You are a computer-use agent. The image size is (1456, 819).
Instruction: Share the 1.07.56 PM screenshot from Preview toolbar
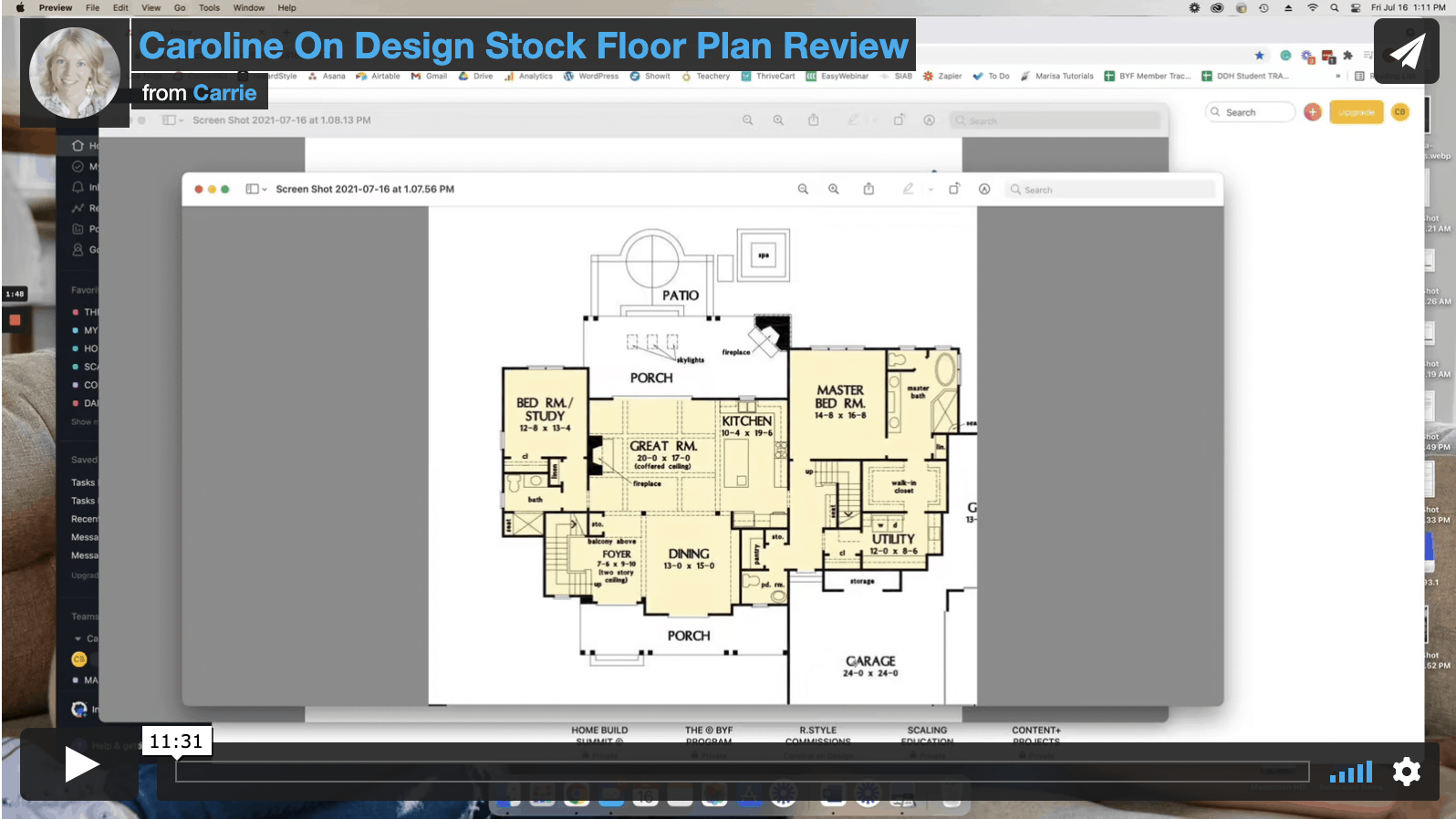[x=868, y=189]
